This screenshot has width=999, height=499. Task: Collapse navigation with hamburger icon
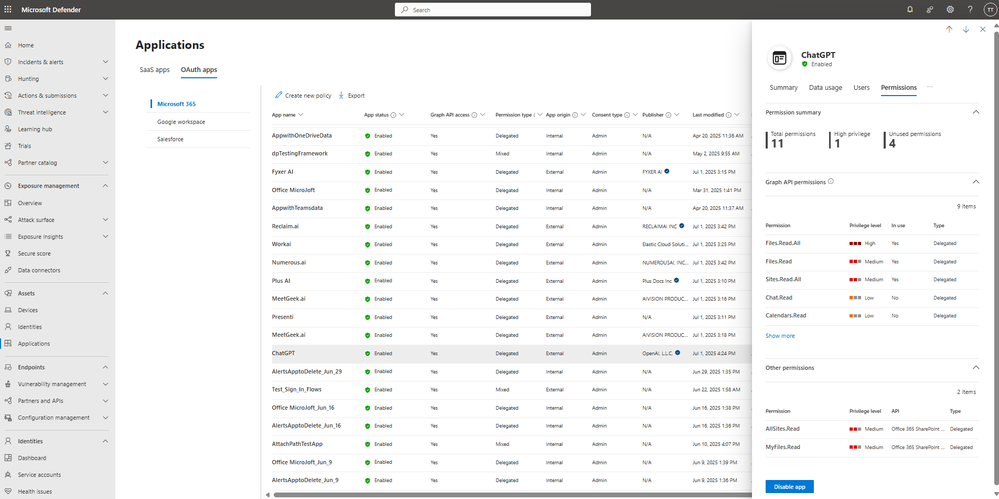click(x=8, y=28)
